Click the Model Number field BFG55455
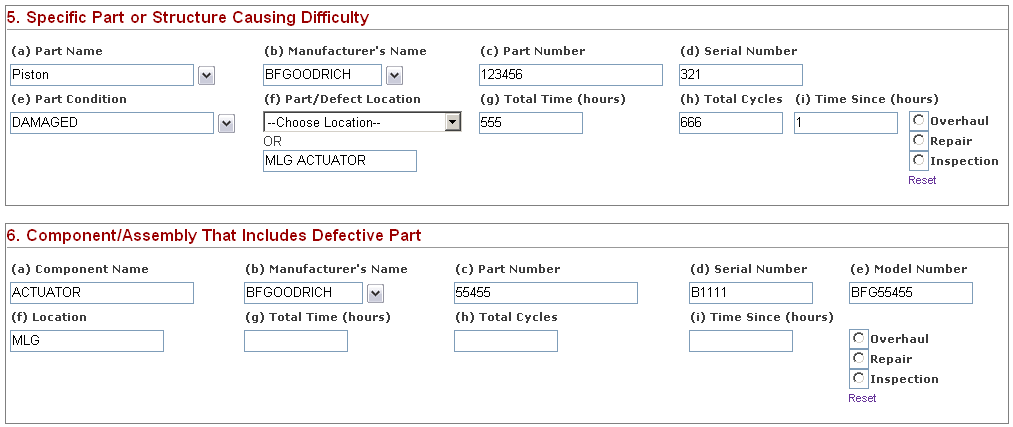 click(x=909, y=293)
